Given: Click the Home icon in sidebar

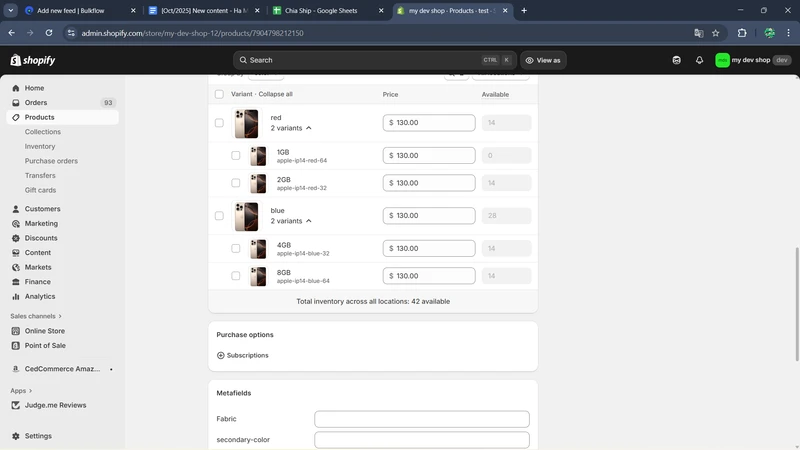Looking at the screenshot, I should pyautogui.click(x=16, y=88).
